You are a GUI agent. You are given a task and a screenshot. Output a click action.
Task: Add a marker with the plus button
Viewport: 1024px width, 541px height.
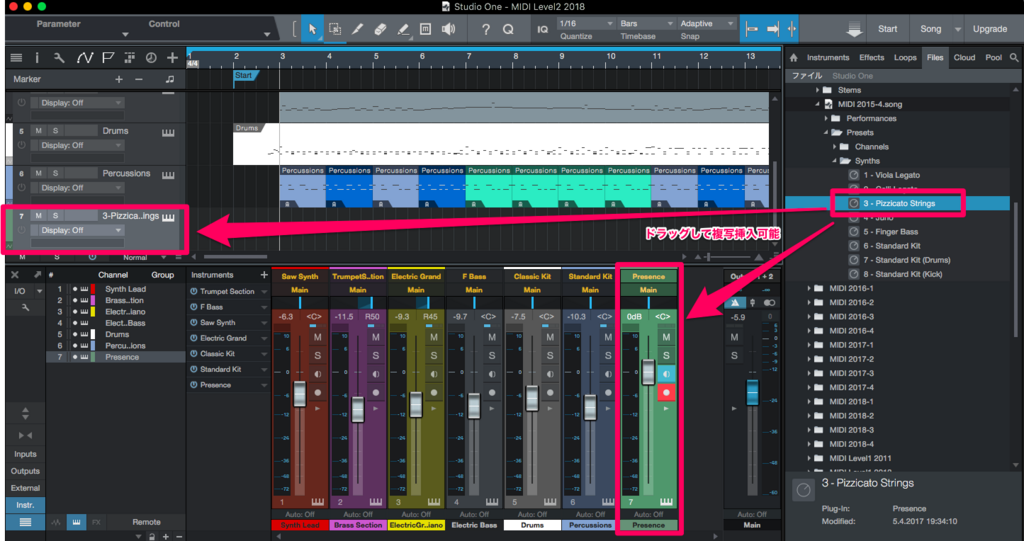[x=119, y=79]
